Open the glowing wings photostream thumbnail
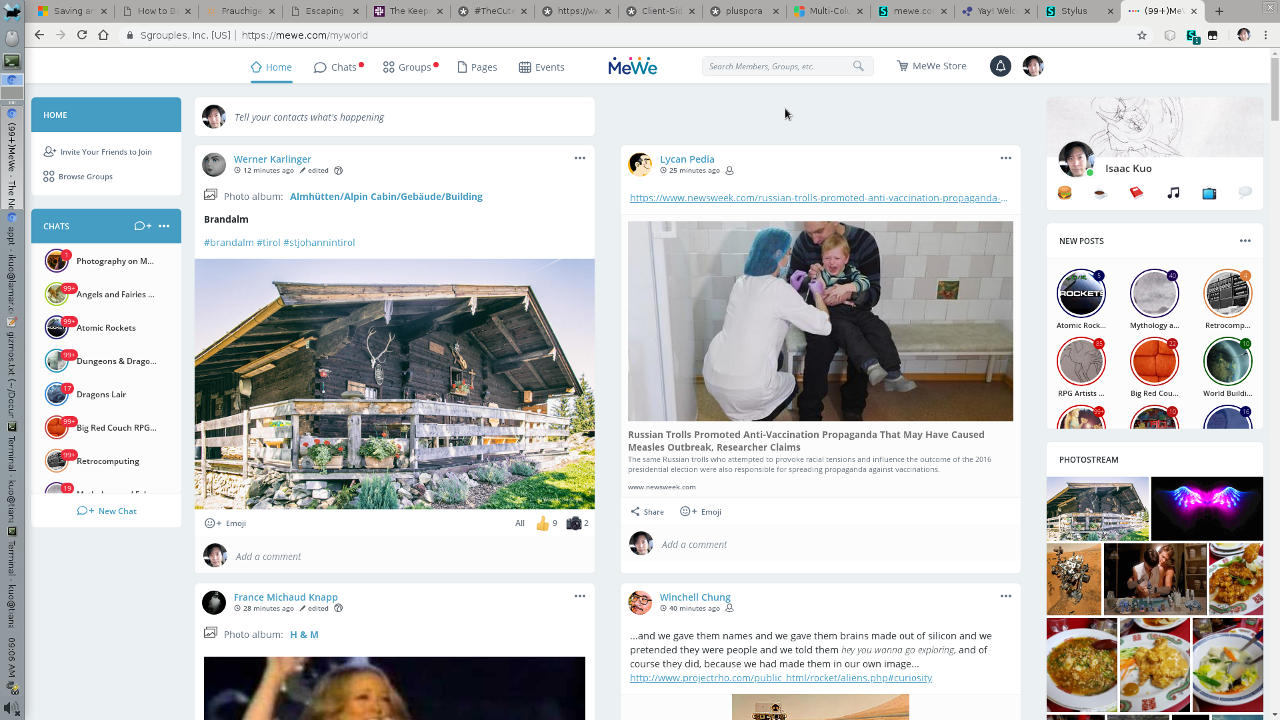The width and height of the screenshot is (1280, 720). click(x=1207, y=509)
